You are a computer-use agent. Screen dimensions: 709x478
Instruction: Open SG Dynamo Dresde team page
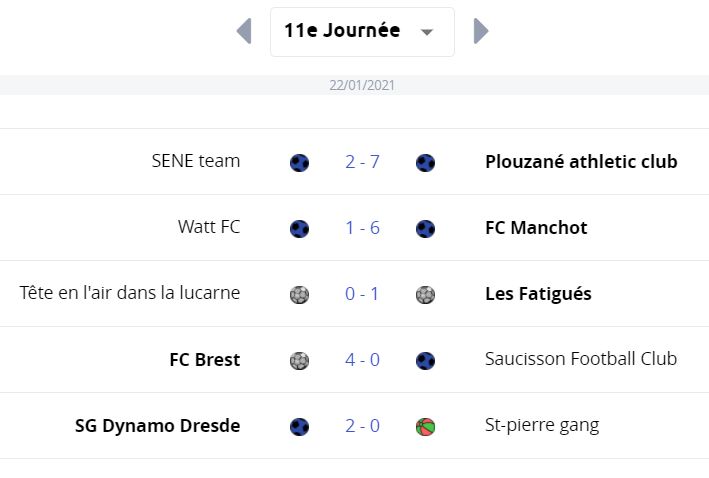pyautogui.click(x=157, y=426)
